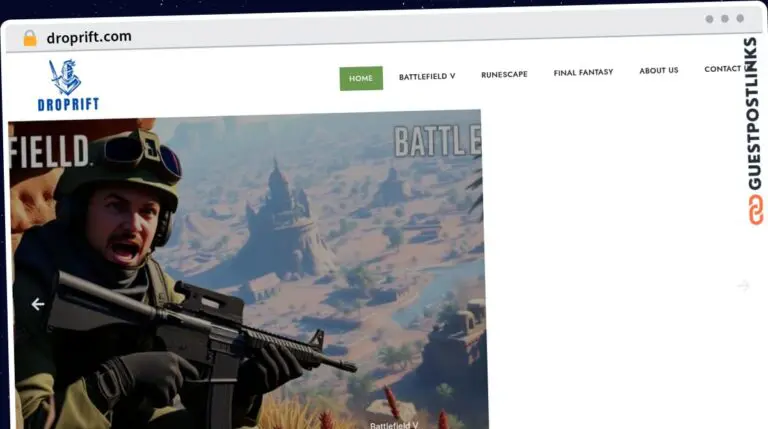Open the Battlefield soldier slider image

tap(247, 269)
